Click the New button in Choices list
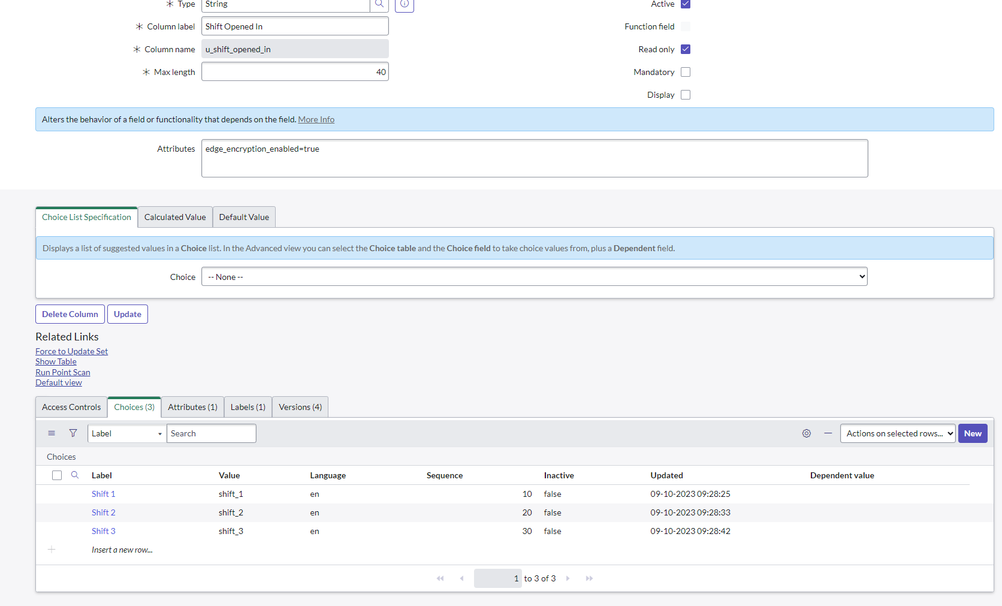 tap(973, 433)
